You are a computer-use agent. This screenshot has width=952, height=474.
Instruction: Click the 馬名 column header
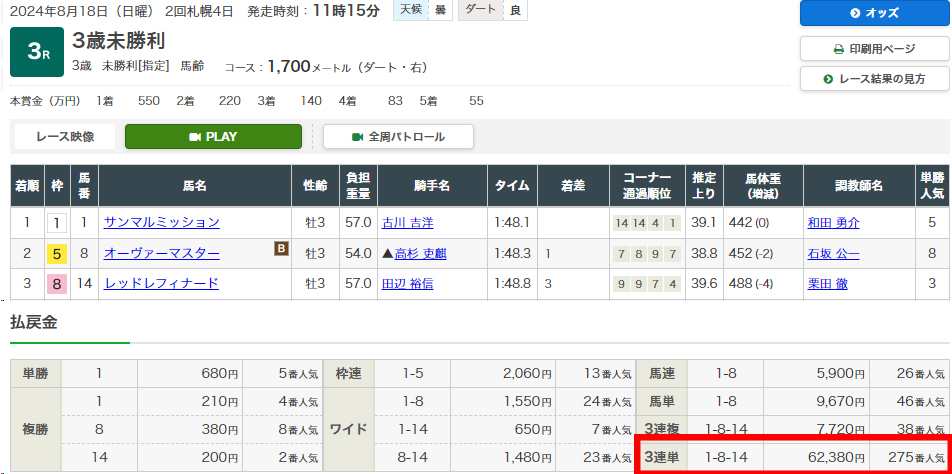click(194, 186)
